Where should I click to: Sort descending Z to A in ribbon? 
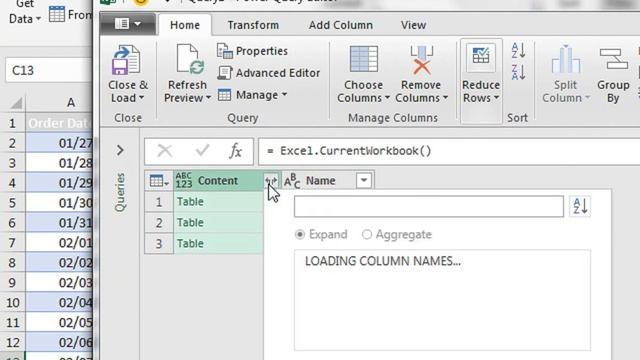(x=518, y=72)
